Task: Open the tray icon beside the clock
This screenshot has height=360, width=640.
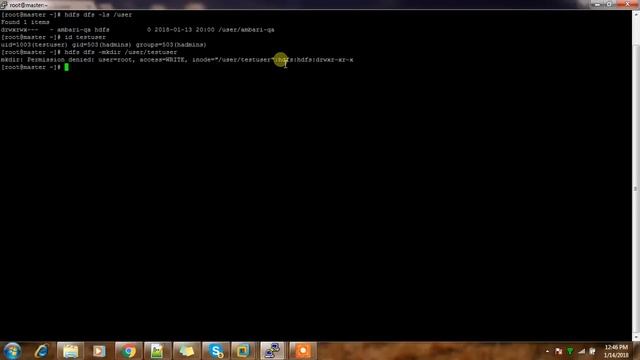Action: pyautogui.click(x=592, y=351)
